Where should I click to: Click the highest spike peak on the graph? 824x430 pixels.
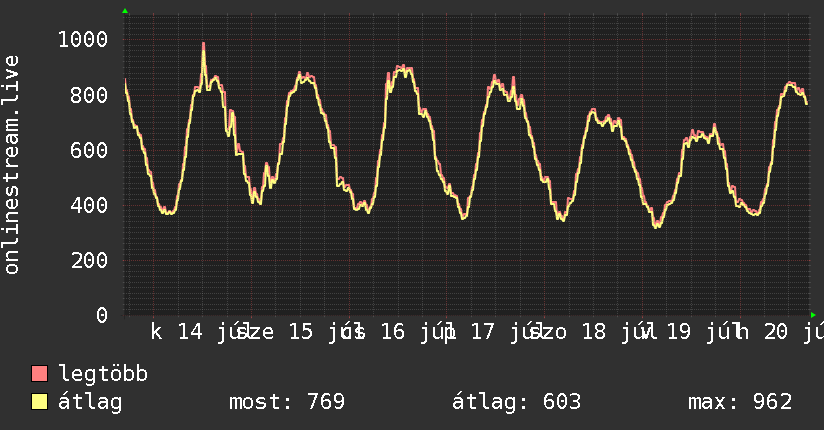coord(203,44)
